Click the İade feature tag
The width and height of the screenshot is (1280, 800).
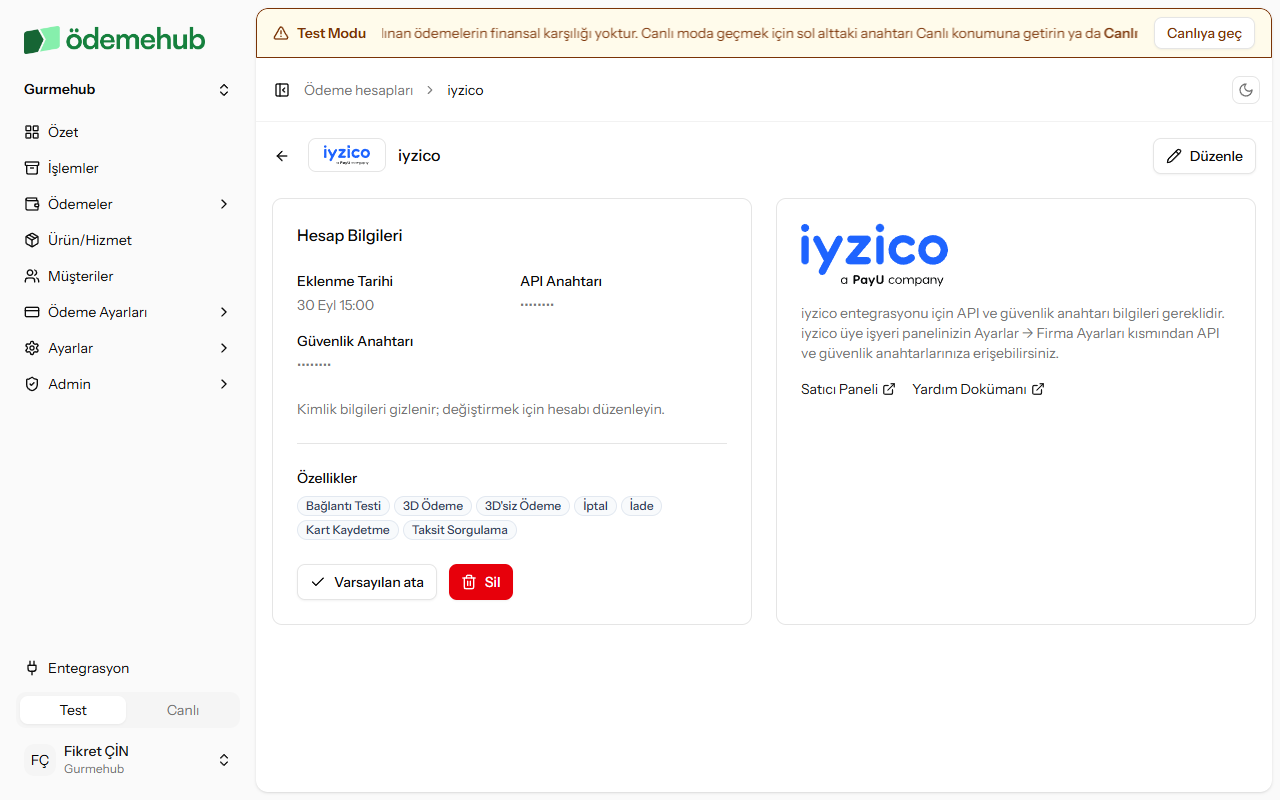click(641, 506)
